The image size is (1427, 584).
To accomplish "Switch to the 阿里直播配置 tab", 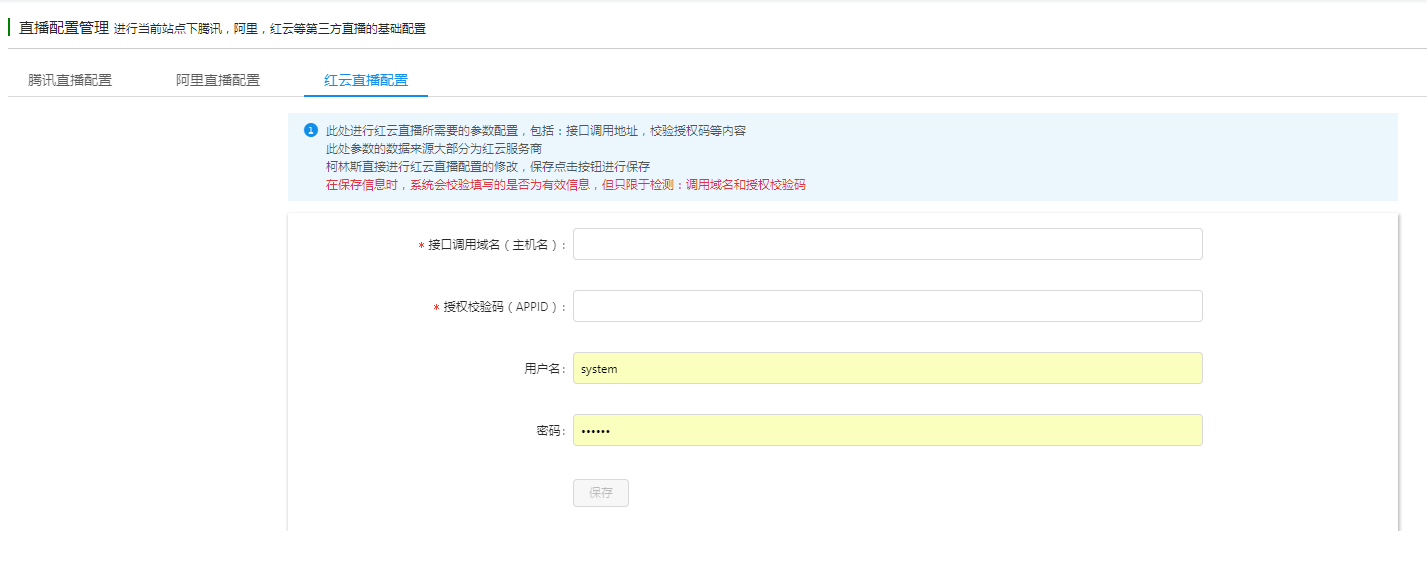I will click(218, 80).
